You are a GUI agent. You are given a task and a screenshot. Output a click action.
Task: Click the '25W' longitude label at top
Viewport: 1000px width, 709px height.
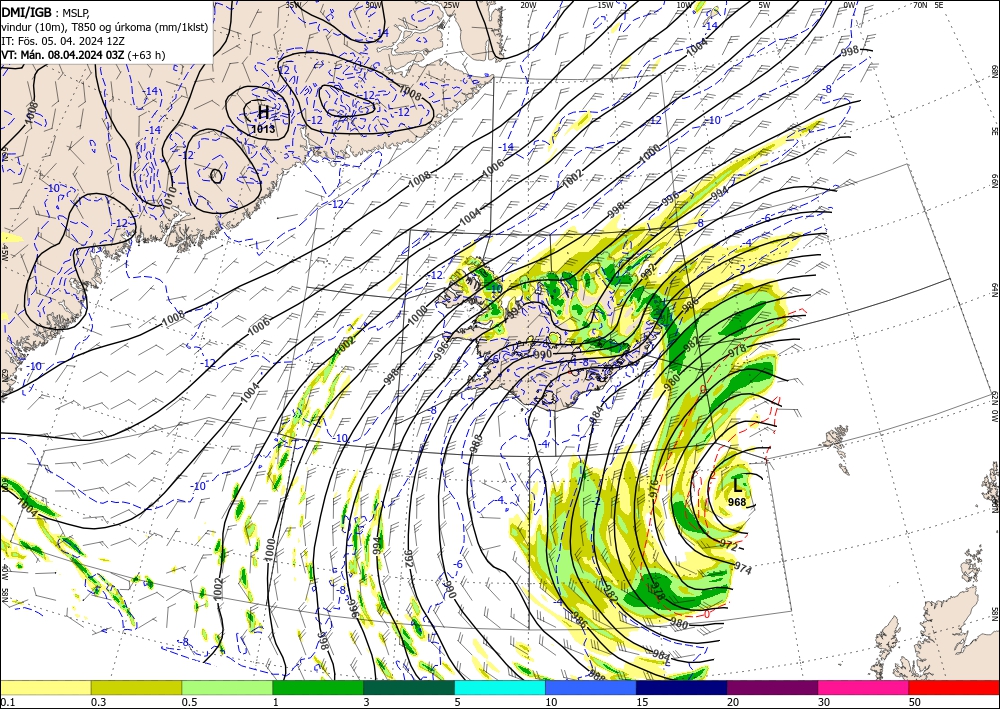tap(451, 5)
